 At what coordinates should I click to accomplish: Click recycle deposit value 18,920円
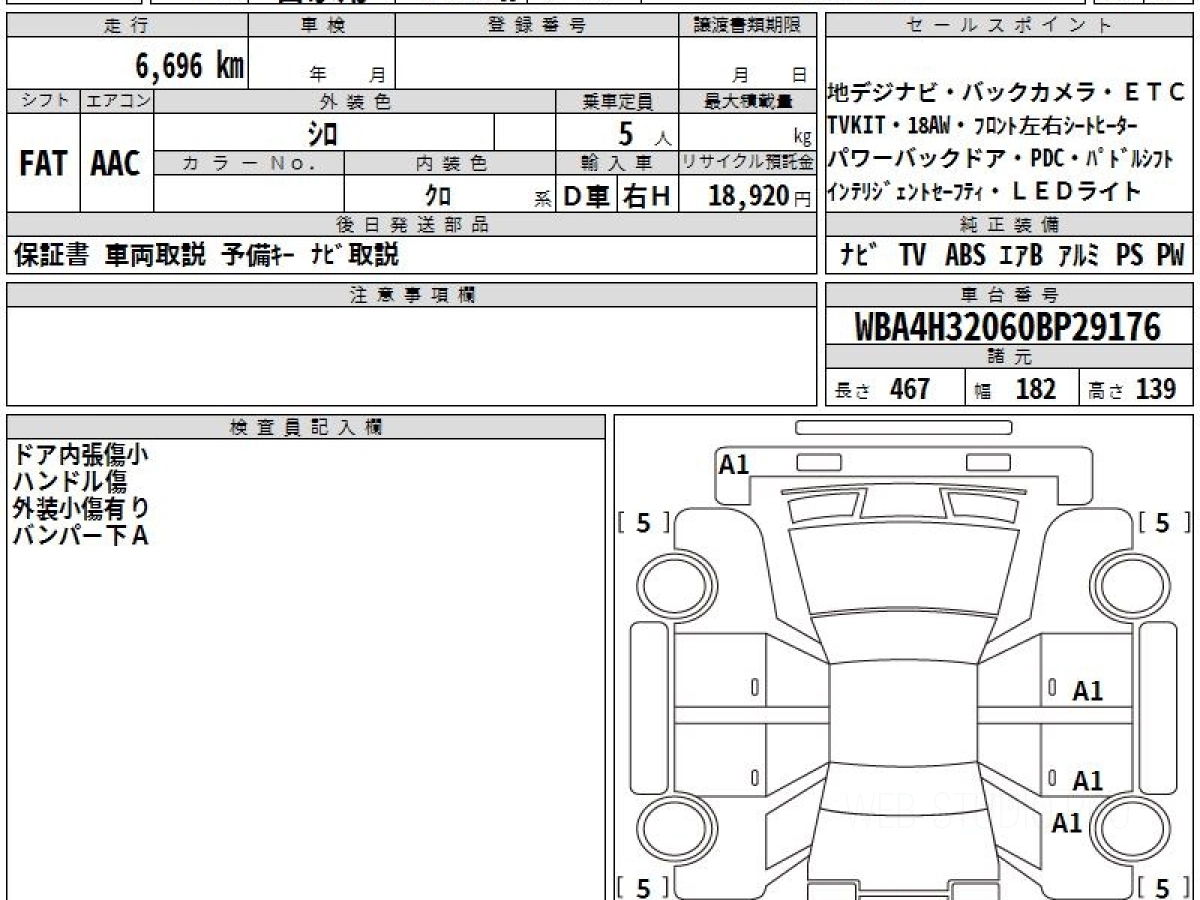(760, 195)
